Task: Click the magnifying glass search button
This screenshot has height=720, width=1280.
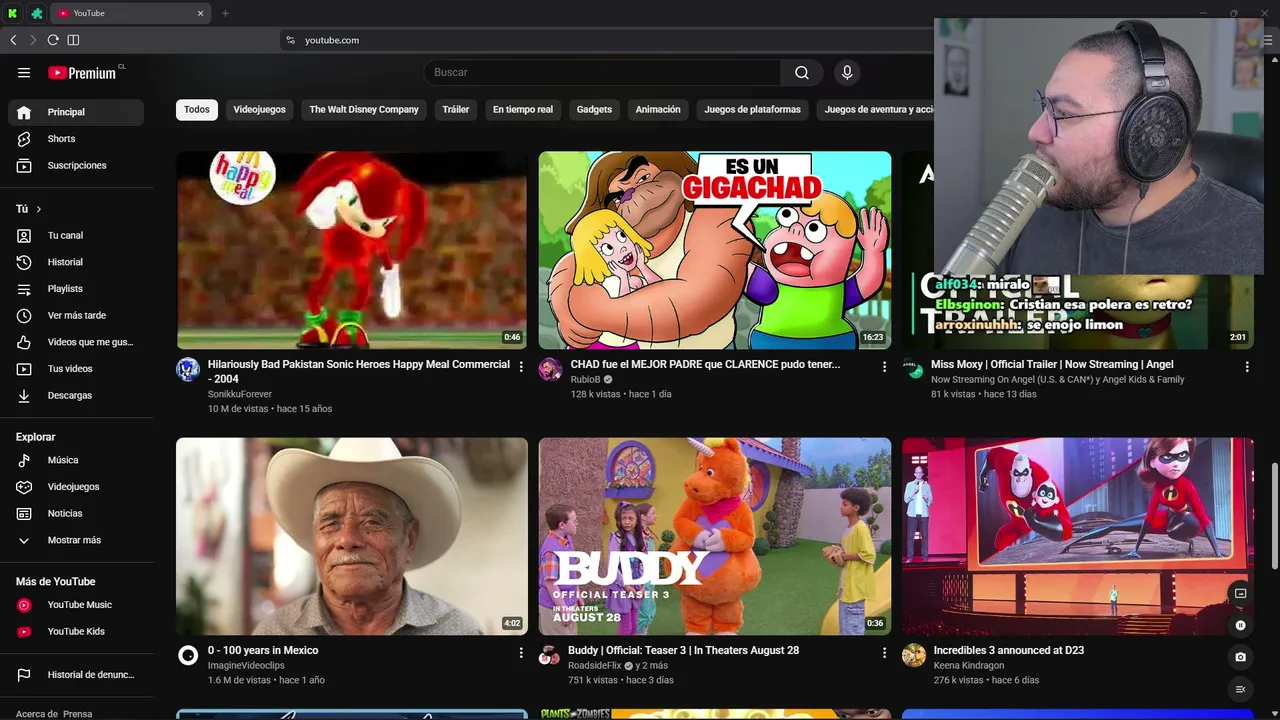Action: tap(802, 72)
